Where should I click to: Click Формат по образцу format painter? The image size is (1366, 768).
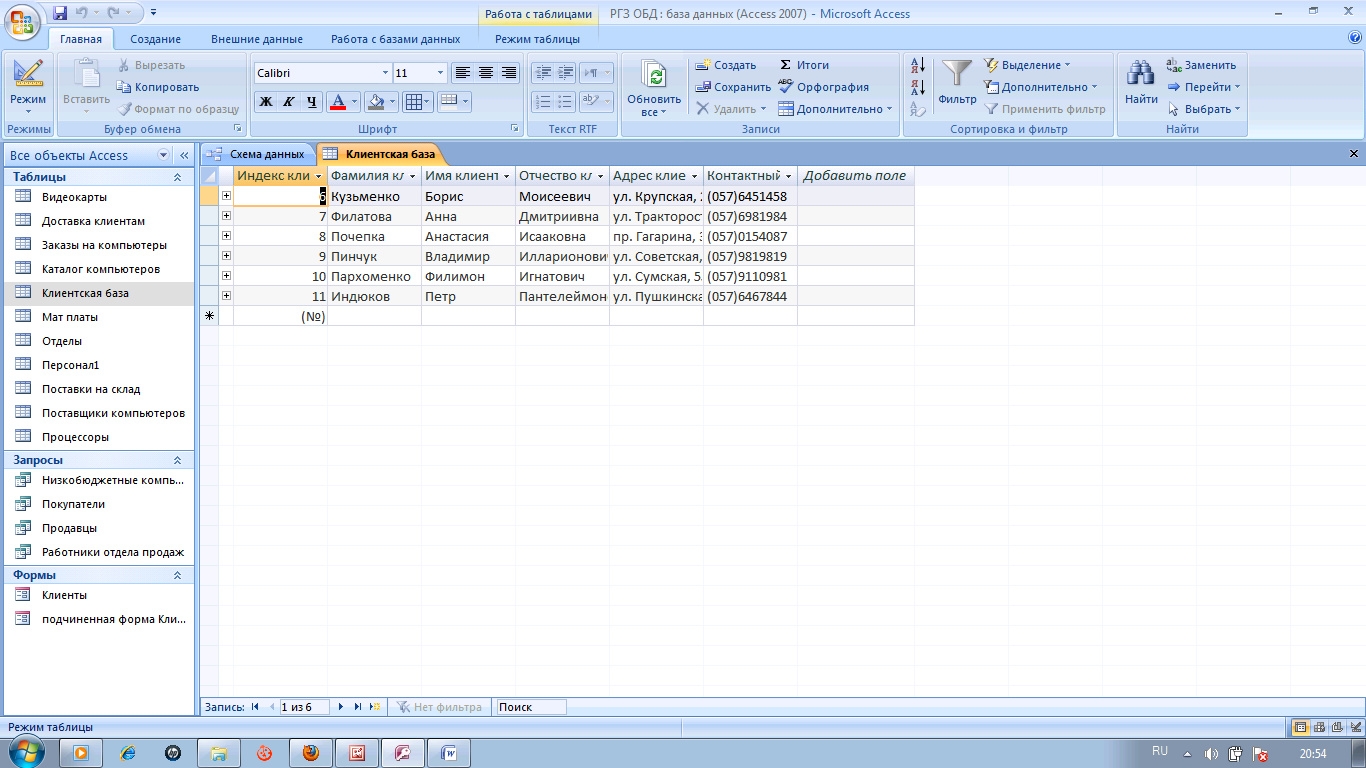tap(179, 109)
